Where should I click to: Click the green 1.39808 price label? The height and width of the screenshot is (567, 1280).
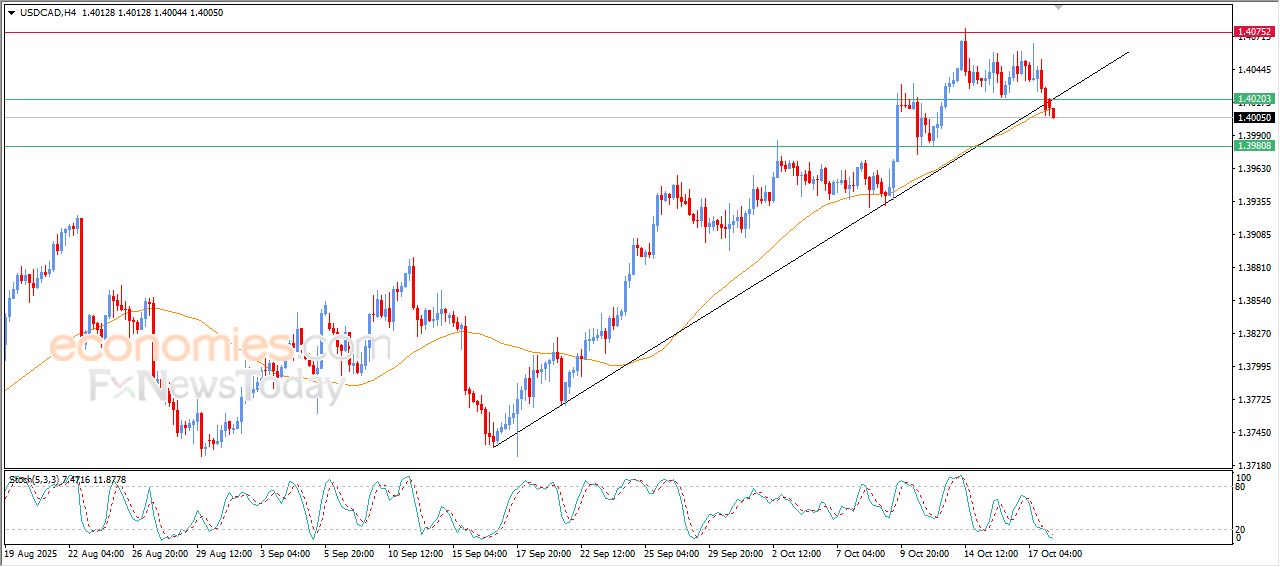point(1254,146)
